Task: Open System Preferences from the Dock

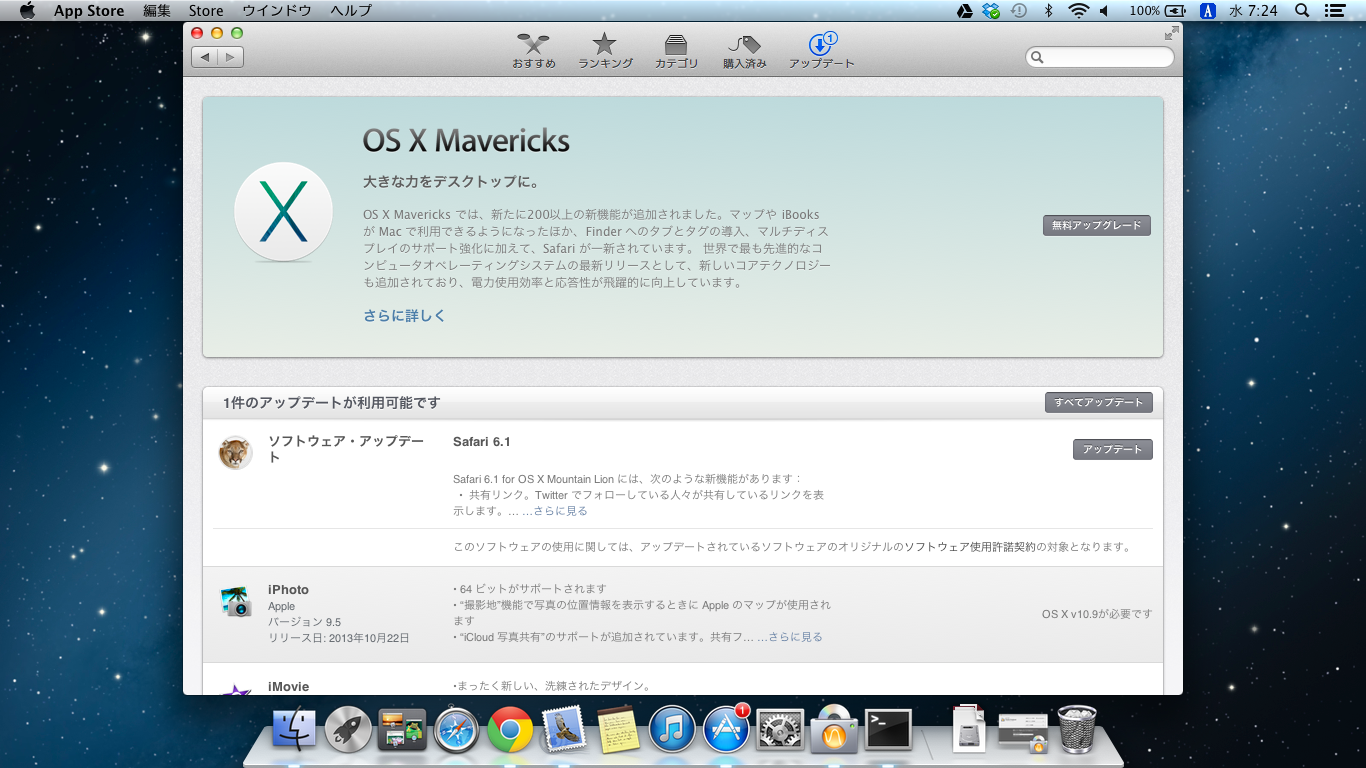Action: 780,730
